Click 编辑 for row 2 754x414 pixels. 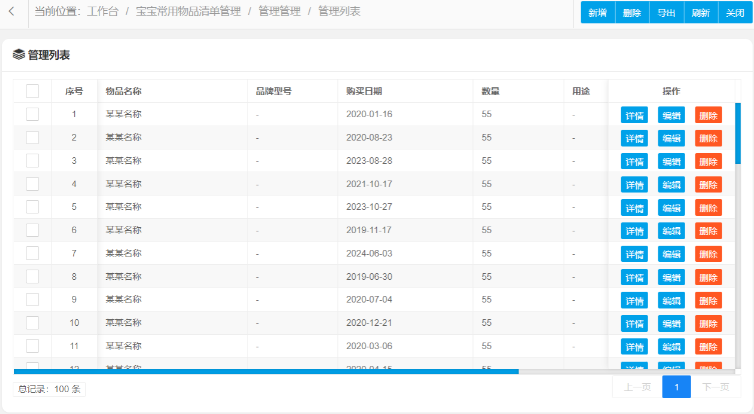tap(671, 138)
